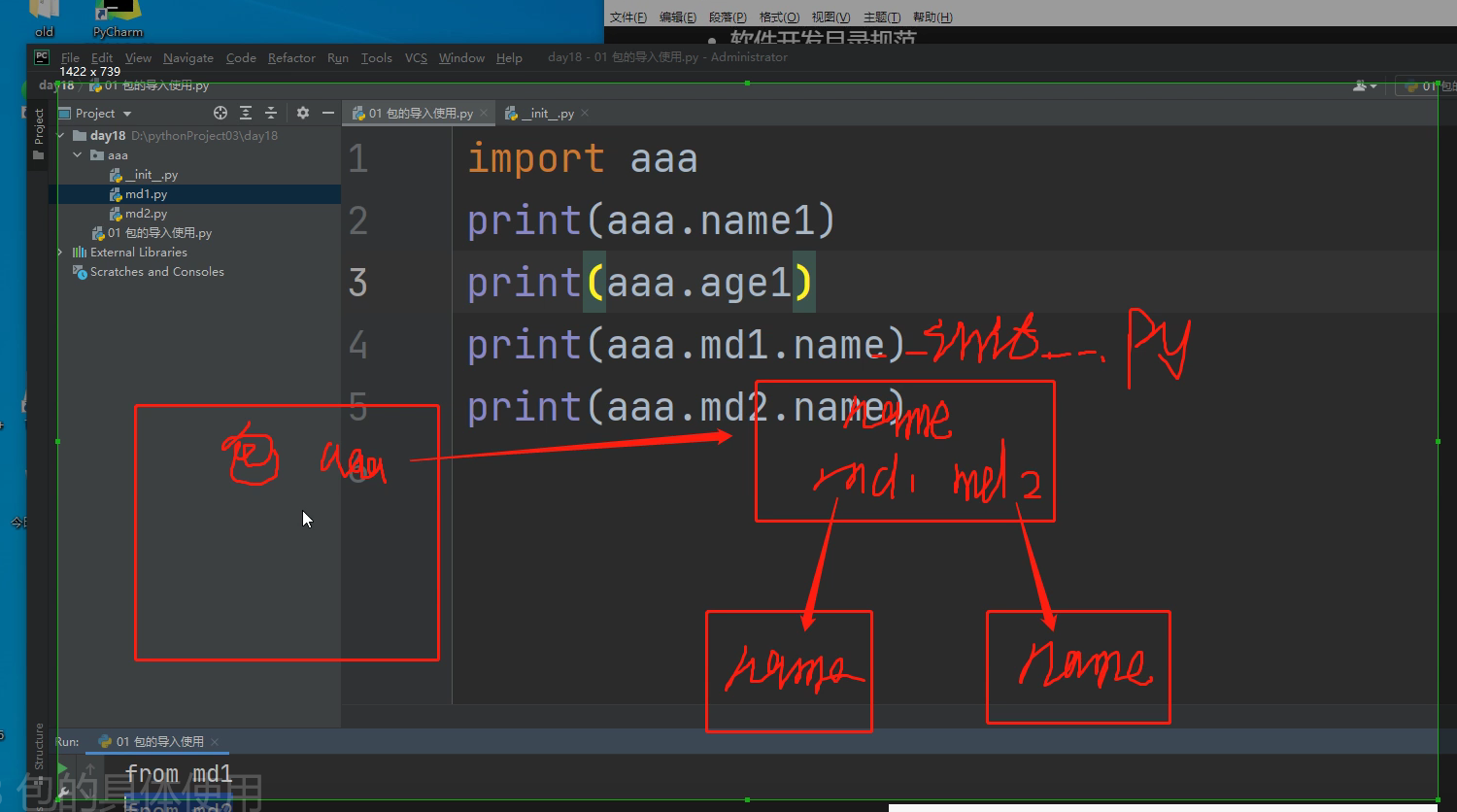This screenshot has height=812, width=1457.
Task: Click the '01 包的导入使用.py' breadcrumb in the navigation bar
Action: [151, 85]
